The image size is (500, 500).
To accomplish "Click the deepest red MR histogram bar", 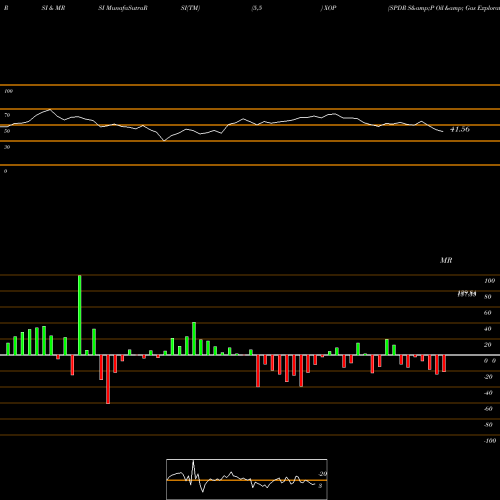I will (108, 379).
